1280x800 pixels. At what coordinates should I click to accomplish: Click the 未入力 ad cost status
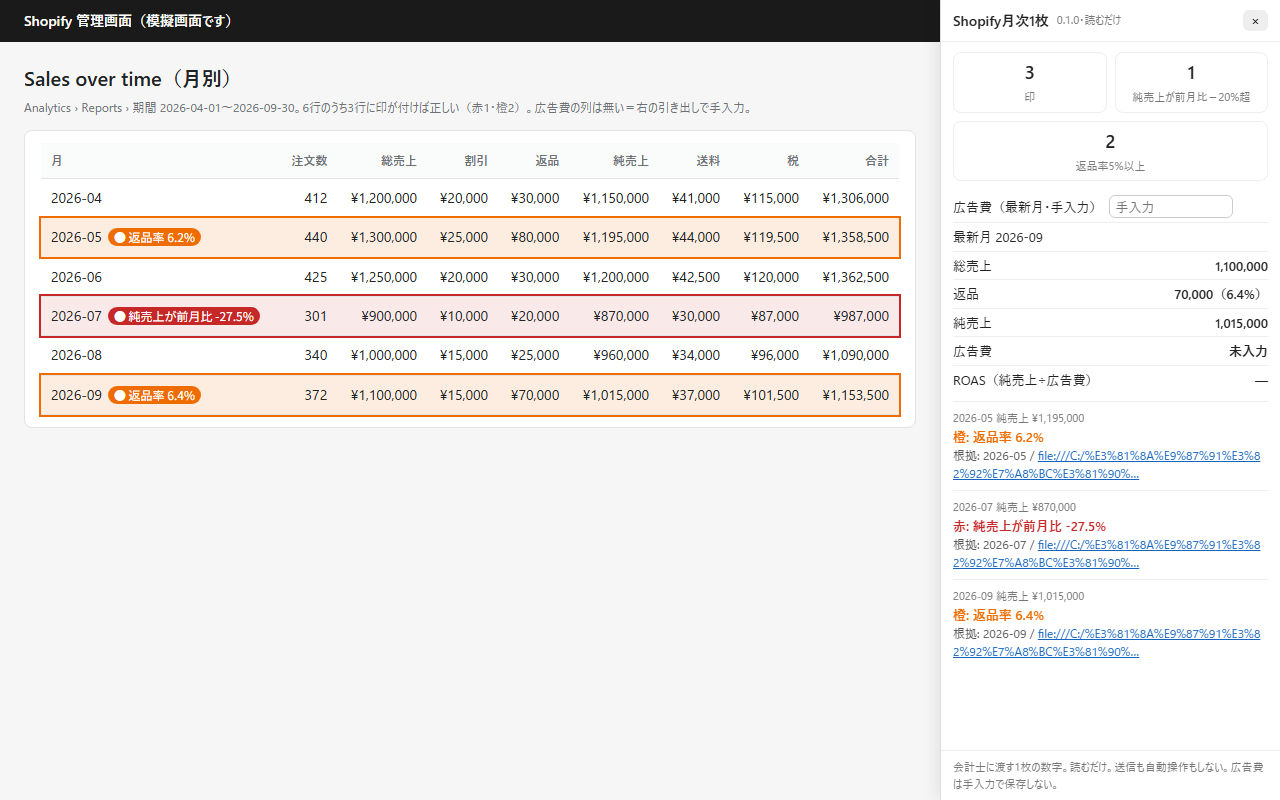tap(1249, 352)
